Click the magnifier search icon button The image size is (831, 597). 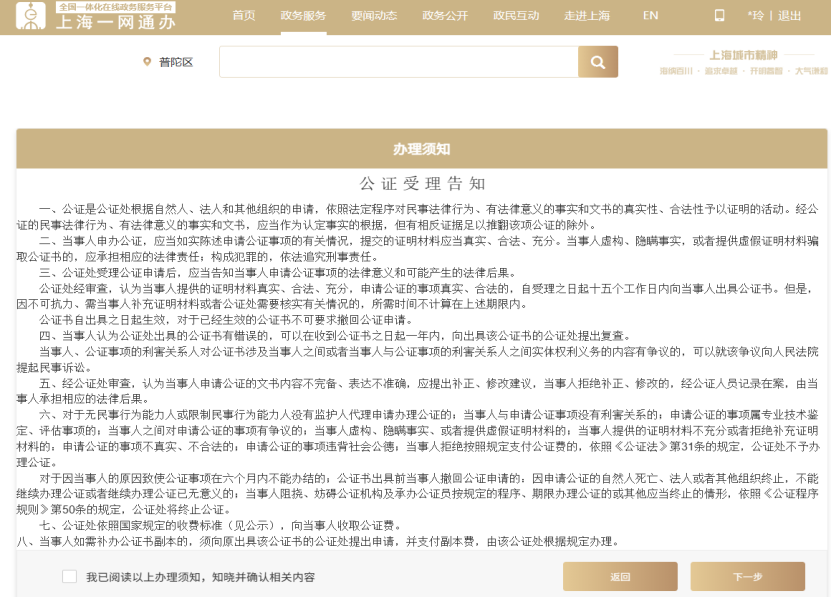597,62
